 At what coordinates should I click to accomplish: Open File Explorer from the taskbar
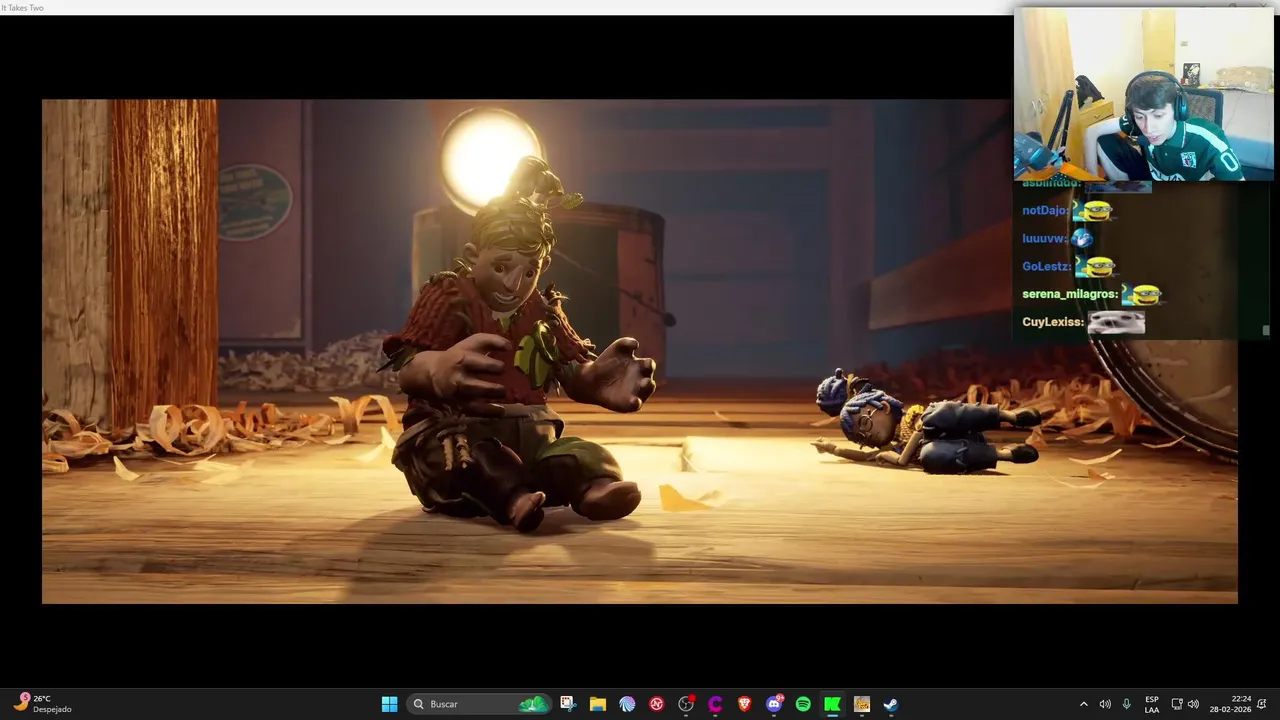pos(598,704)
